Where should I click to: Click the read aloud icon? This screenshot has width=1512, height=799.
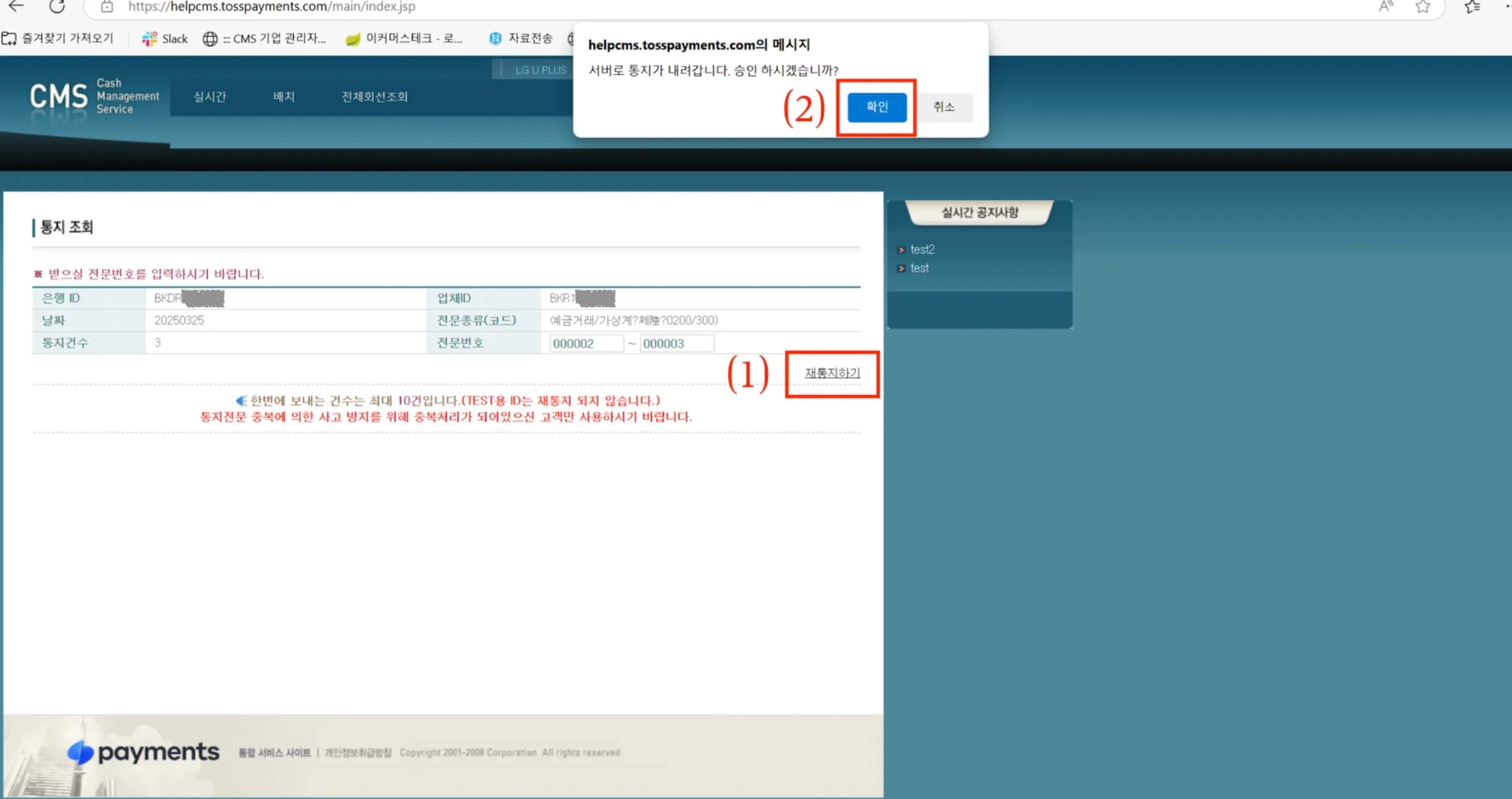click(1386, 7)
